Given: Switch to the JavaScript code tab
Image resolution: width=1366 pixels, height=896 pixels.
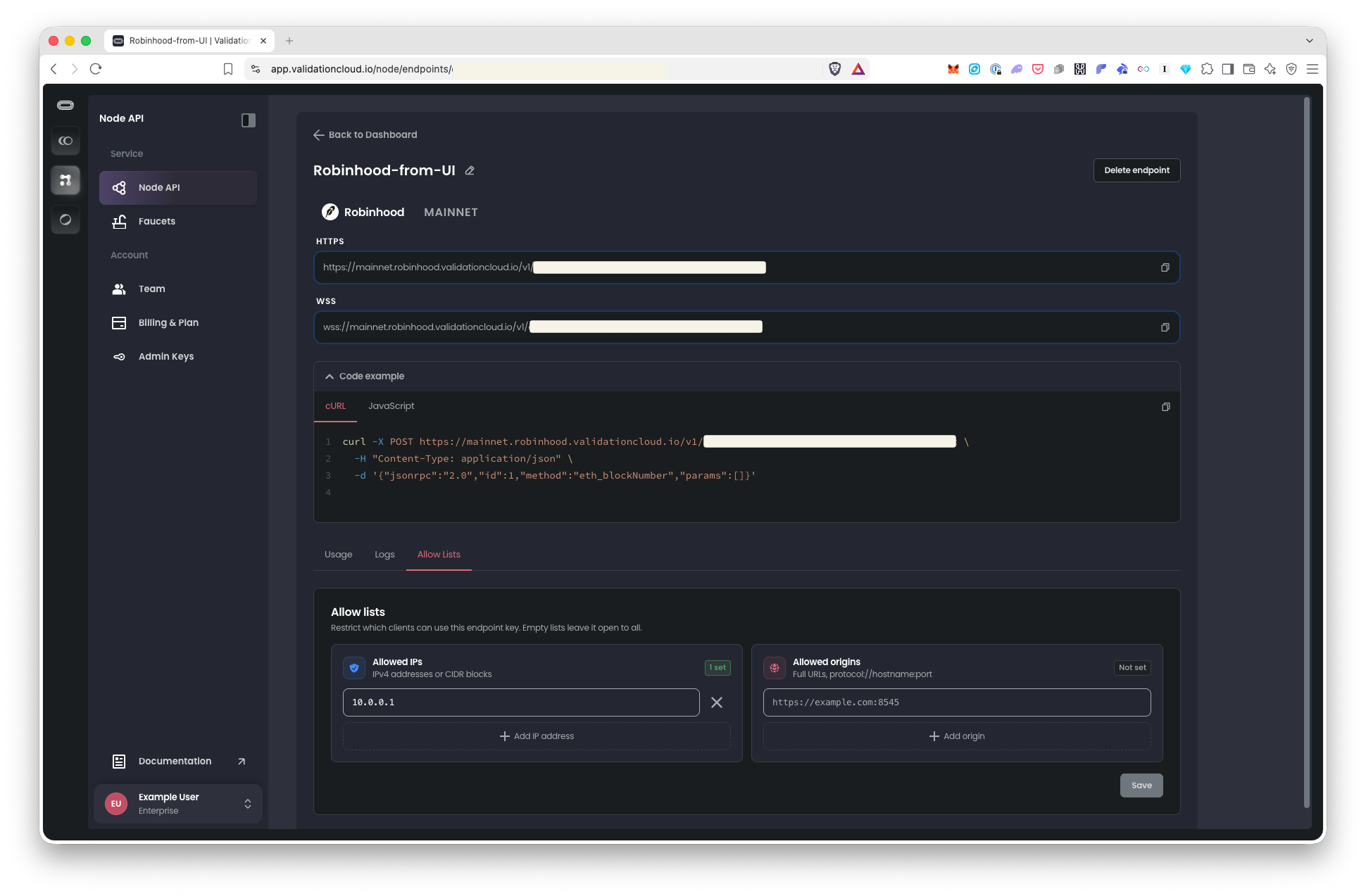Looking at the screenshot, I should (x=391, y=406).
